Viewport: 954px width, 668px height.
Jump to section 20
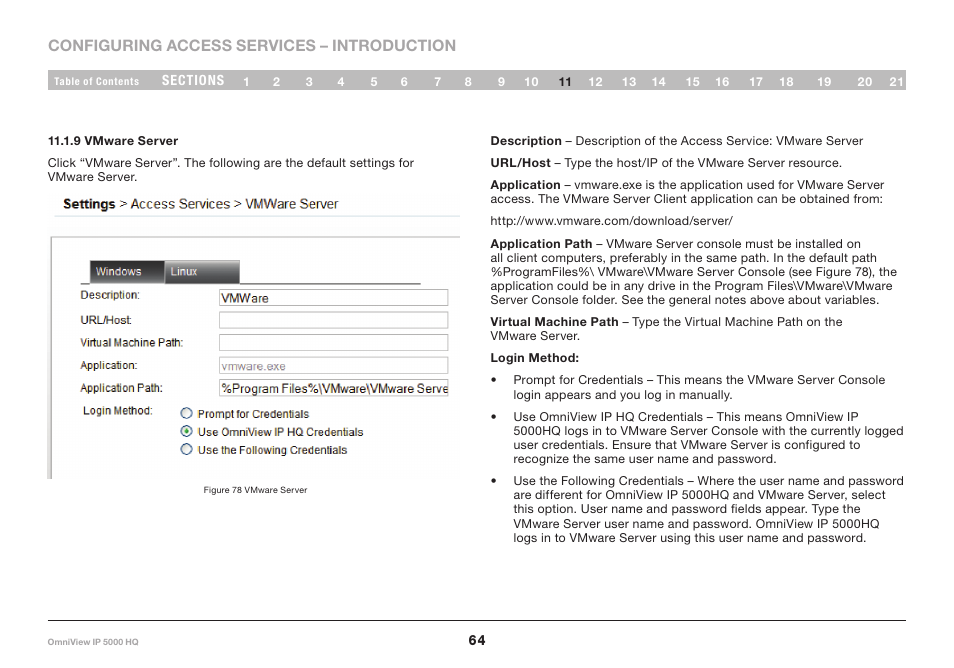click(865, 82)
